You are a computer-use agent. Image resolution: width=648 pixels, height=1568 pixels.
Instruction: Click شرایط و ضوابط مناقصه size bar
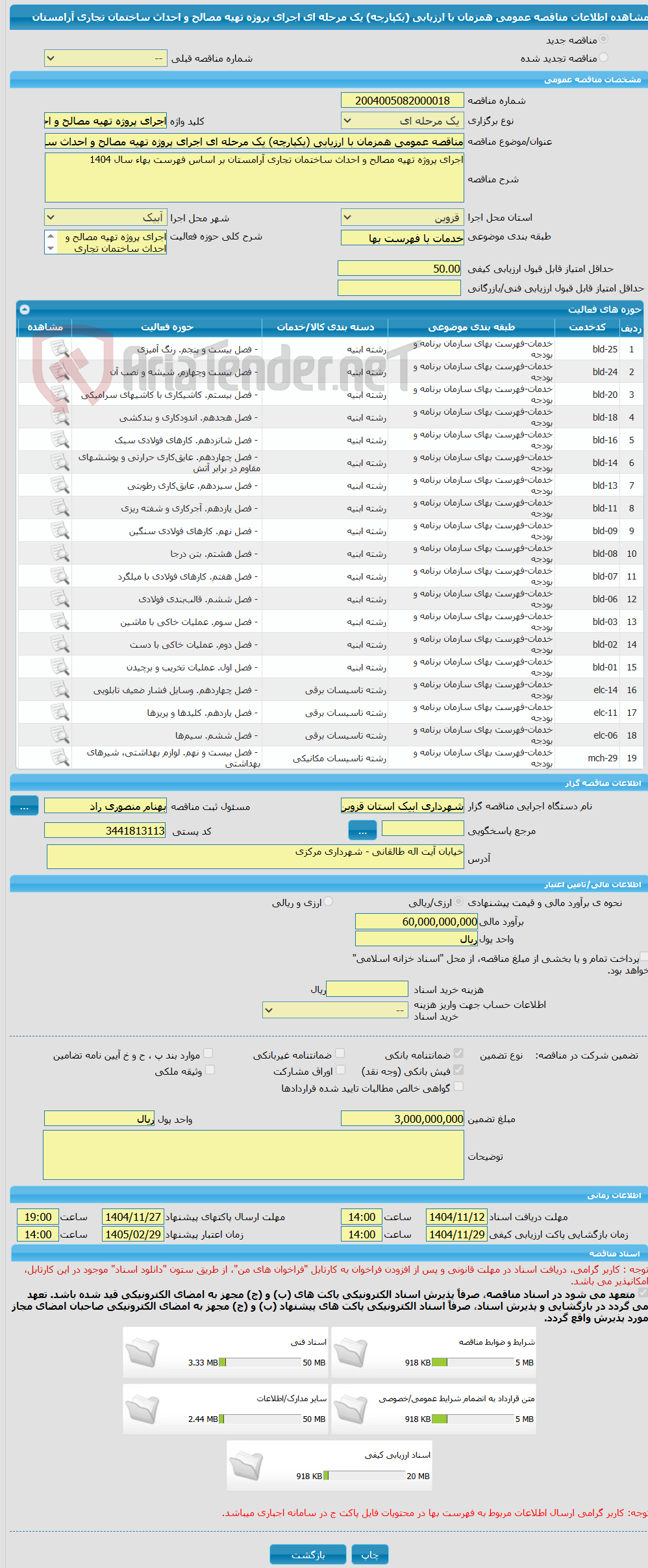[x=472, y=1362]
